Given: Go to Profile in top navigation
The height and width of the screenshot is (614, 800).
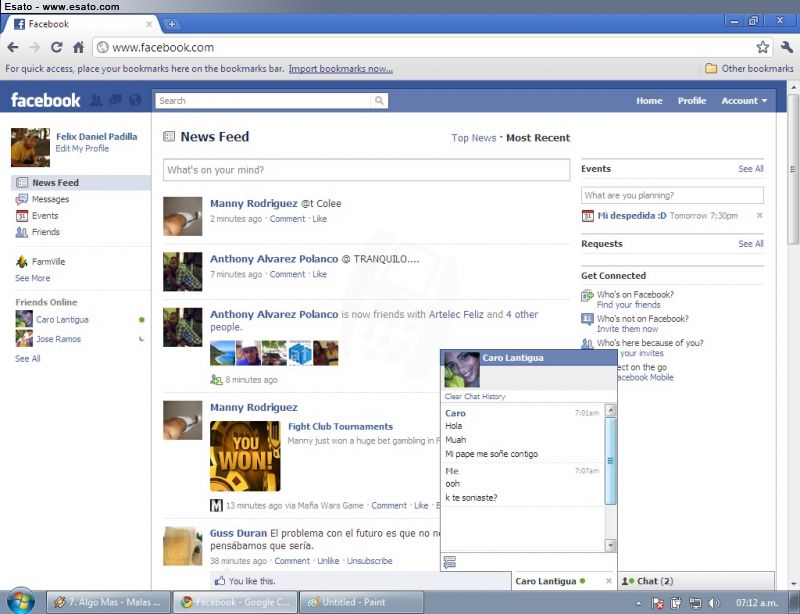Looking at the screenshot, I should point(691,101).
